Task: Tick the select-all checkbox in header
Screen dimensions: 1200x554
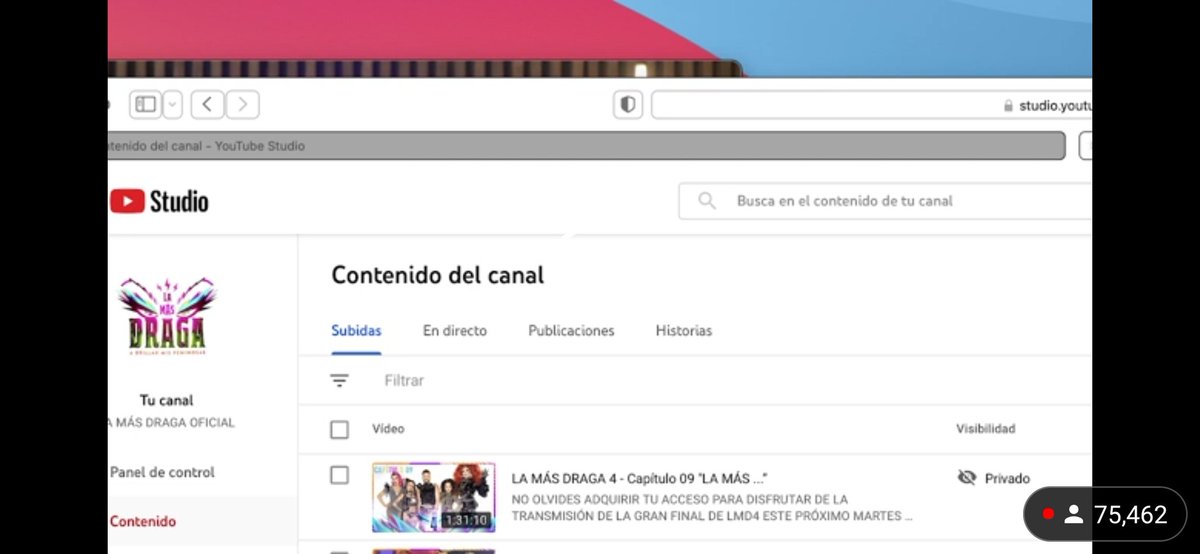Action: click(x=340, y=429)
